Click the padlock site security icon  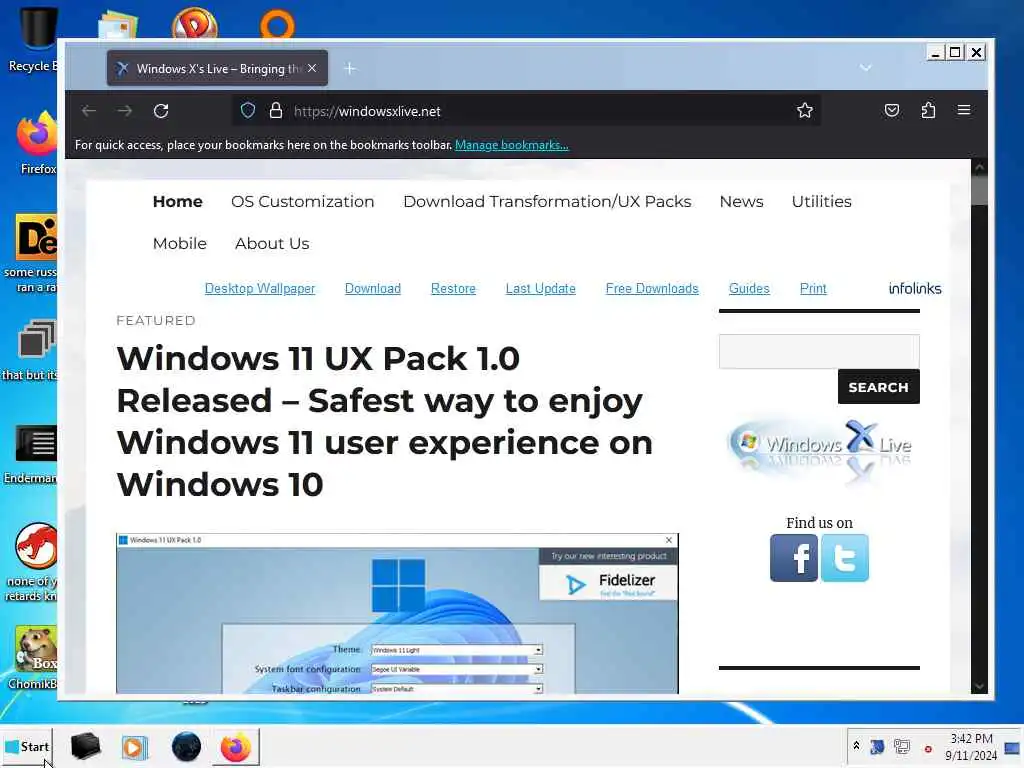pos(276,110)
